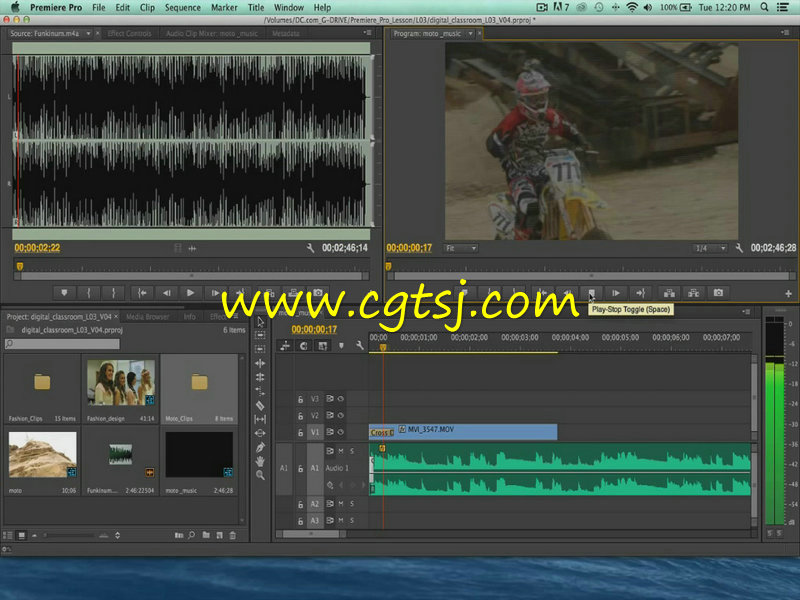Open the 1/4 playback resolution dropdown

[710, 248]
